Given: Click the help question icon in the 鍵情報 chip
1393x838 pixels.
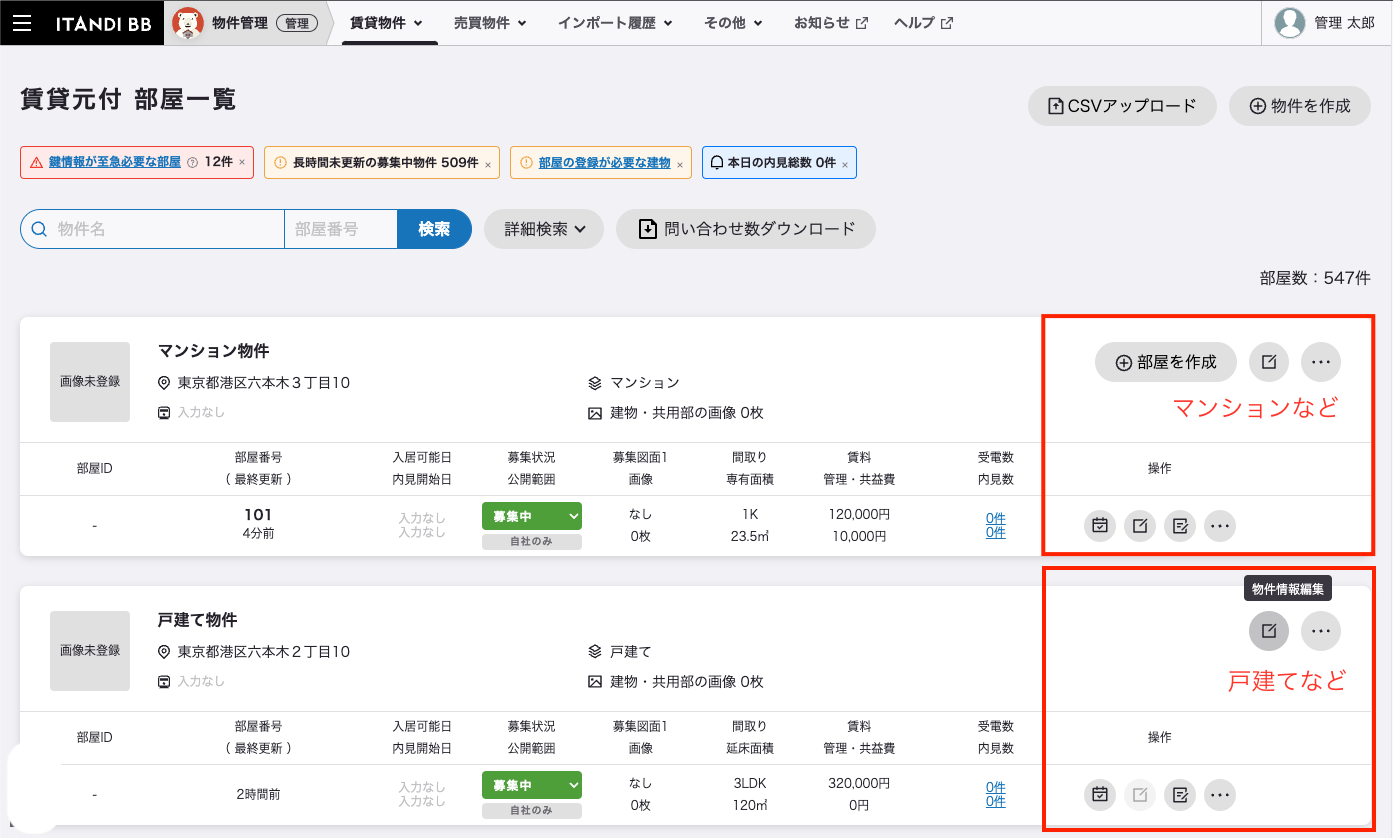Looking at the screenshot, I should pos(193,162).
